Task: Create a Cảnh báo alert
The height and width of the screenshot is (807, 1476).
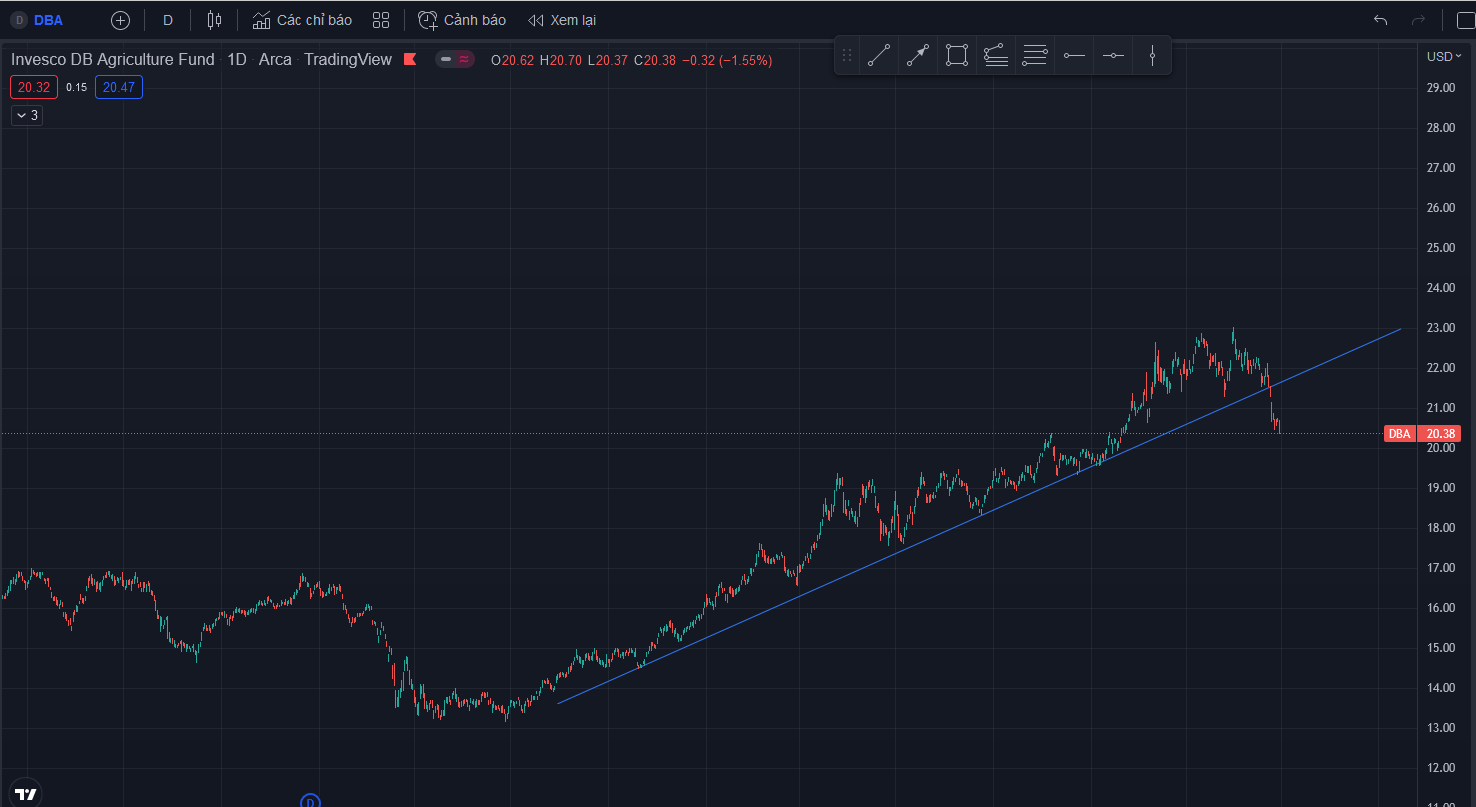Action: 462,20
